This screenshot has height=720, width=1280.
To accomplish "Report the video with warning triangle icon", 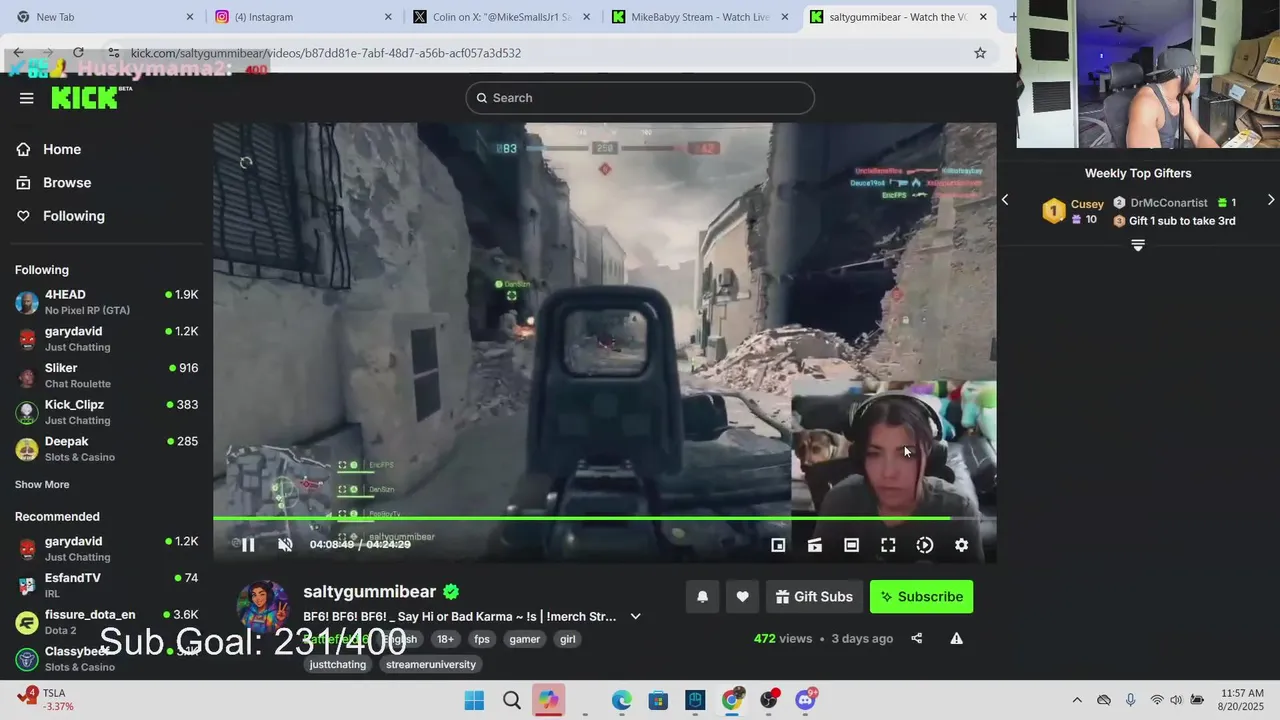I will coord(956,638).
